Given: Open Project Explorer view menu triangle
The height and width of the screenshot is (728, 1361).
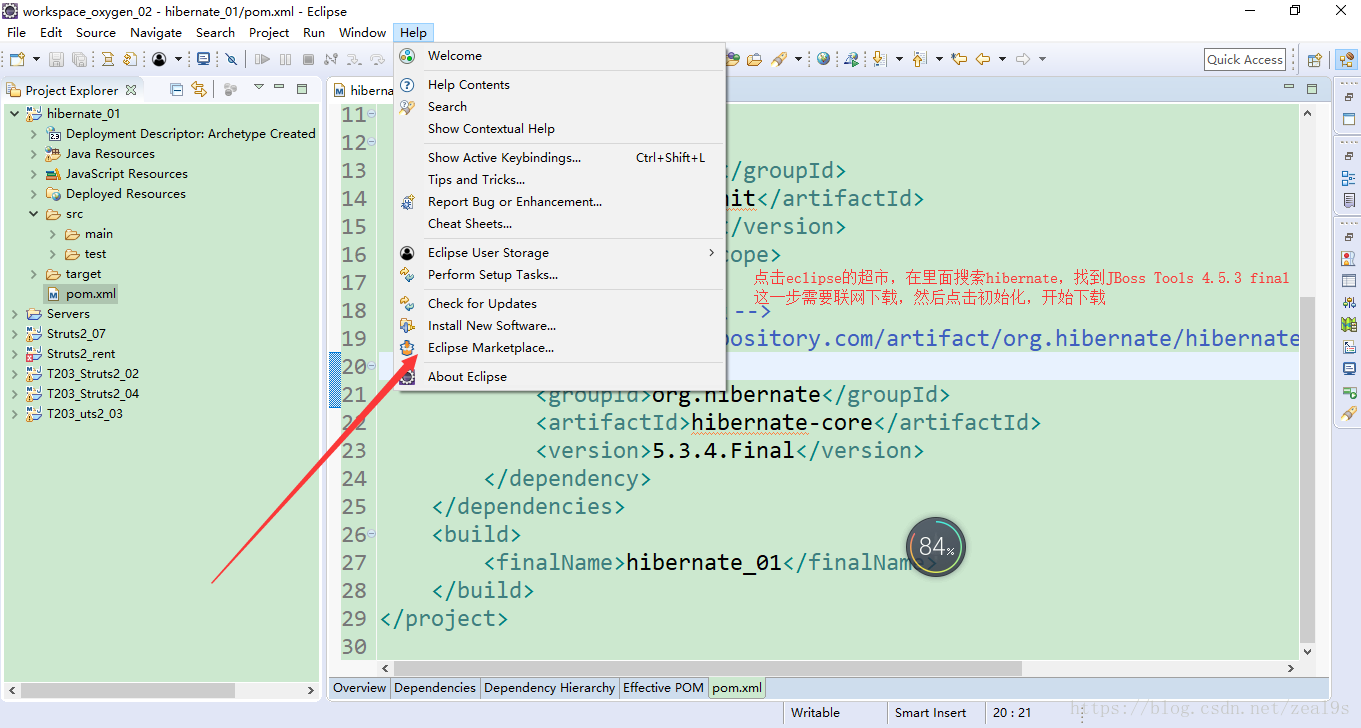Looking at the screenshot, I should point(259,88).
